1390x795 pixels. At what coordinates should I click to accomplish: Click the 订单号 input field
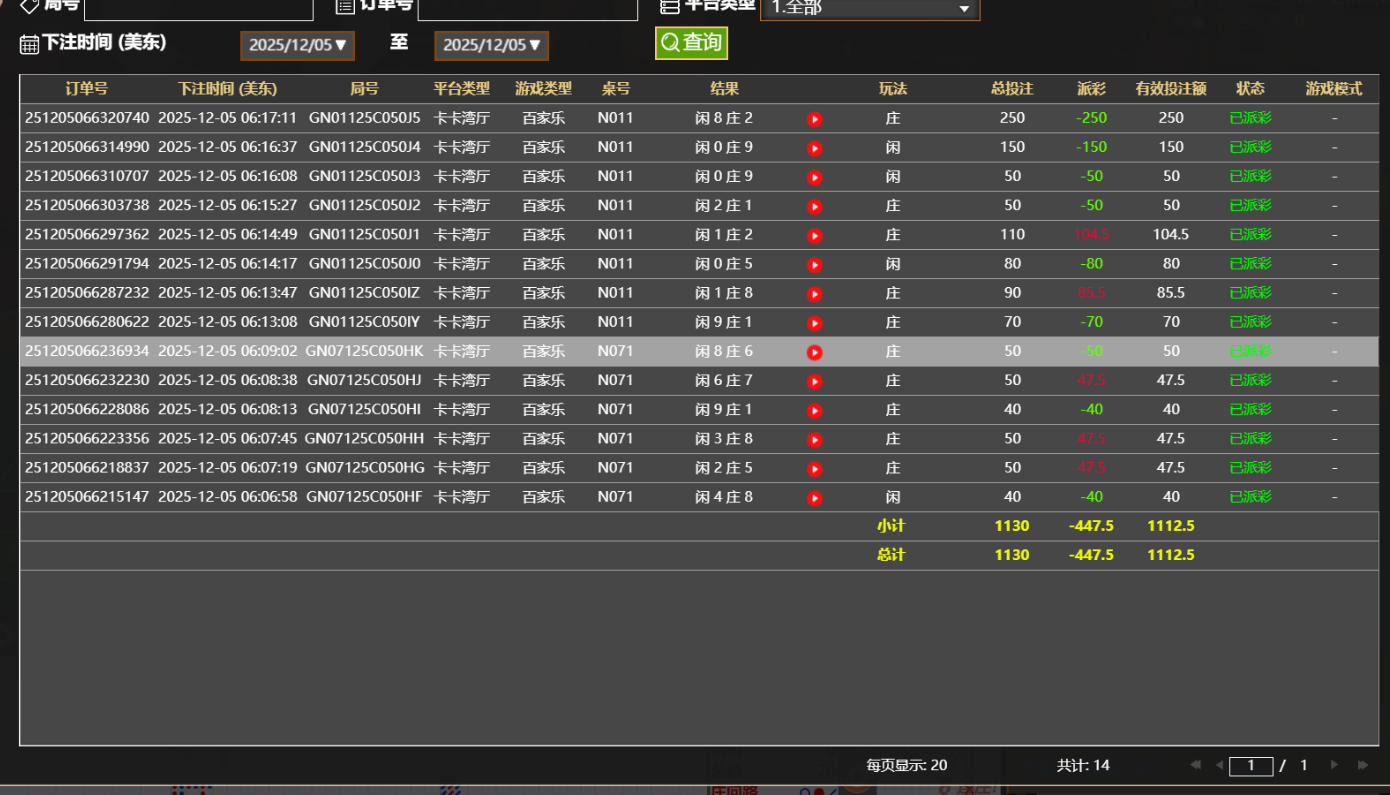click(527, 9)
